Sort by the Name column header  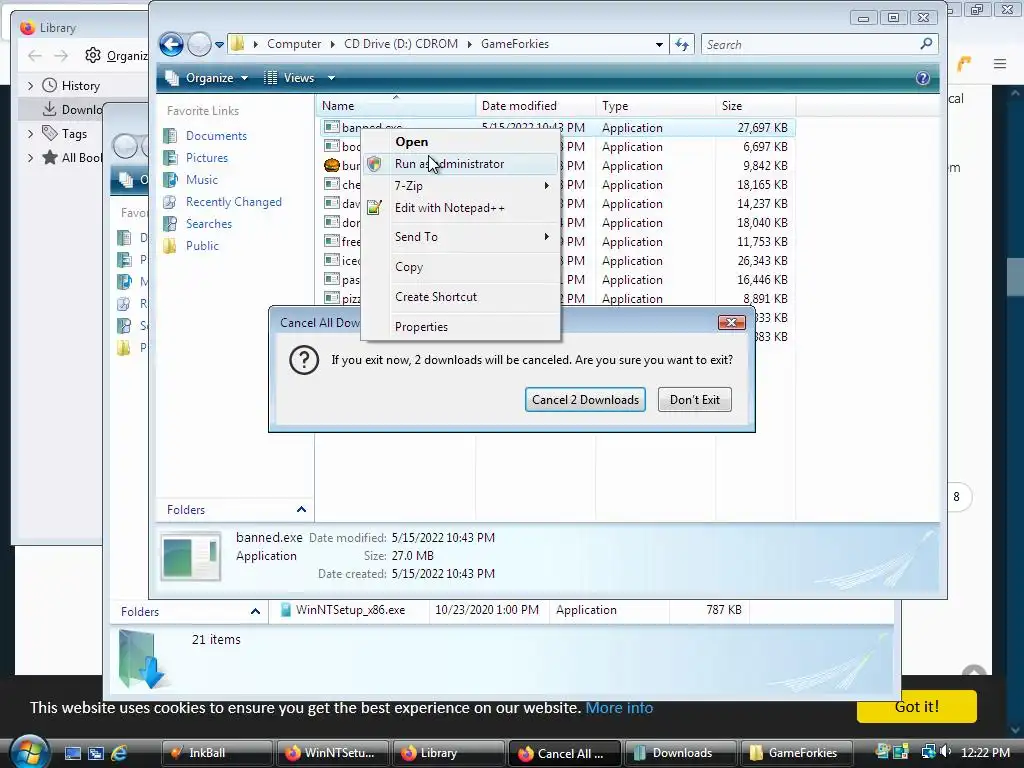(x=396, y=106)
